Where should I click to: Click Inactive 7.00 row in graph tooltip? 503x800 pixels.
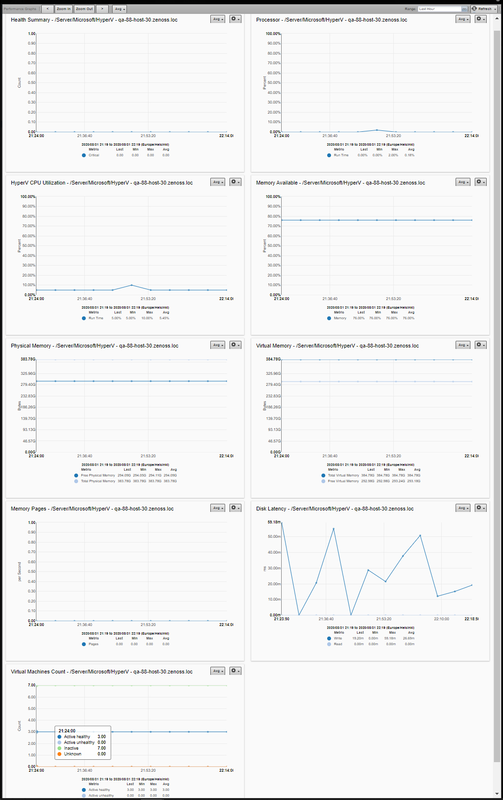pyautogui.click(x=82, y=748)
